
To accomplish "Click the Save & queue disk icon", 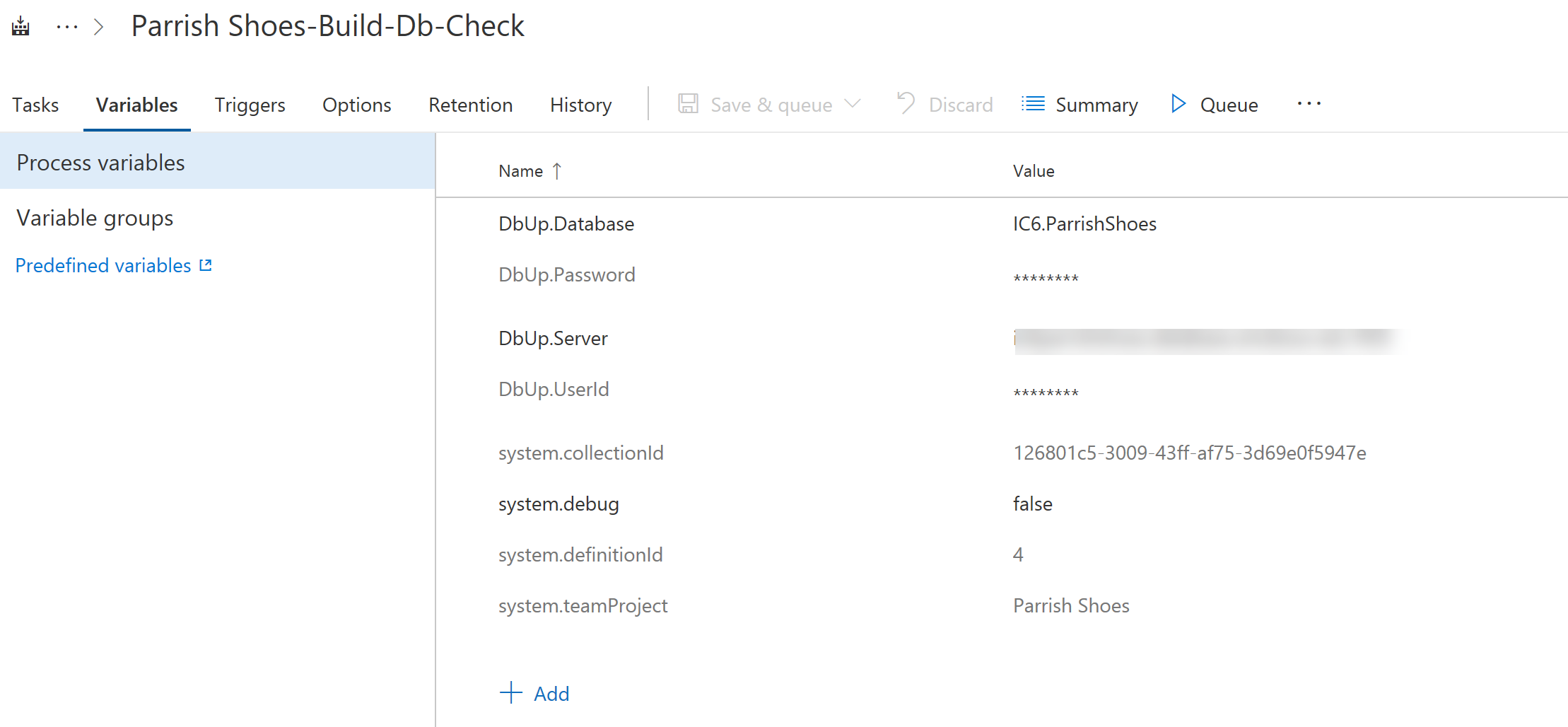I will click(x=688, y=104).
